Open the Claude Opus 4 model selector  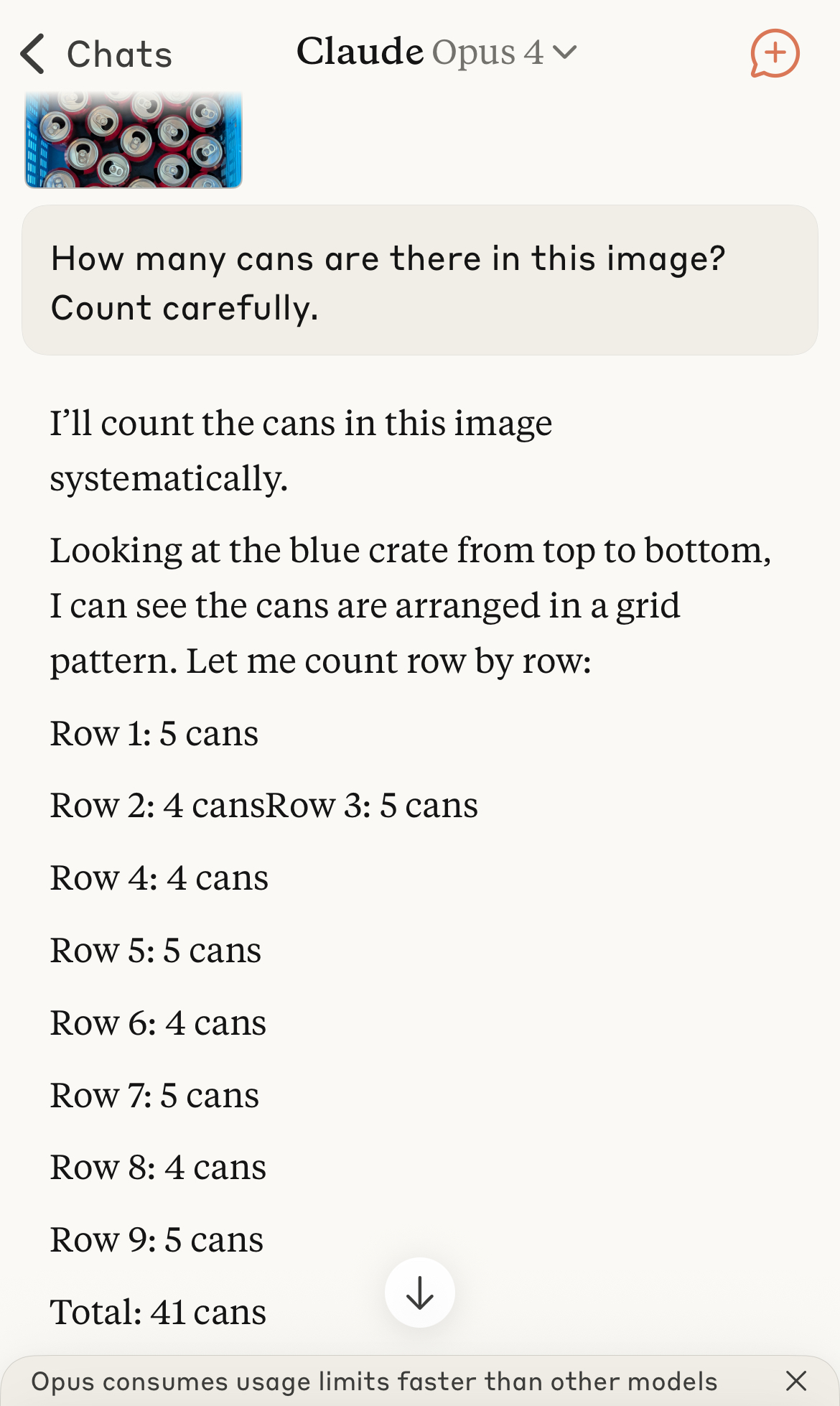pos(437,52)
